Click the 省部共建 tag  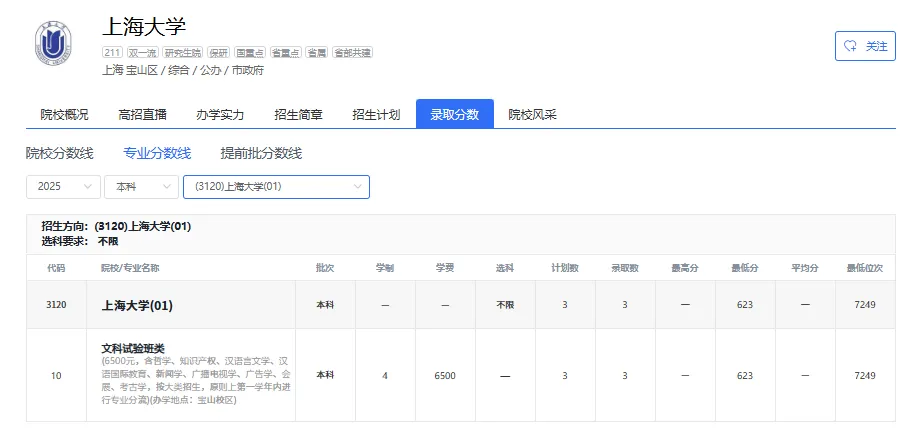352,52
